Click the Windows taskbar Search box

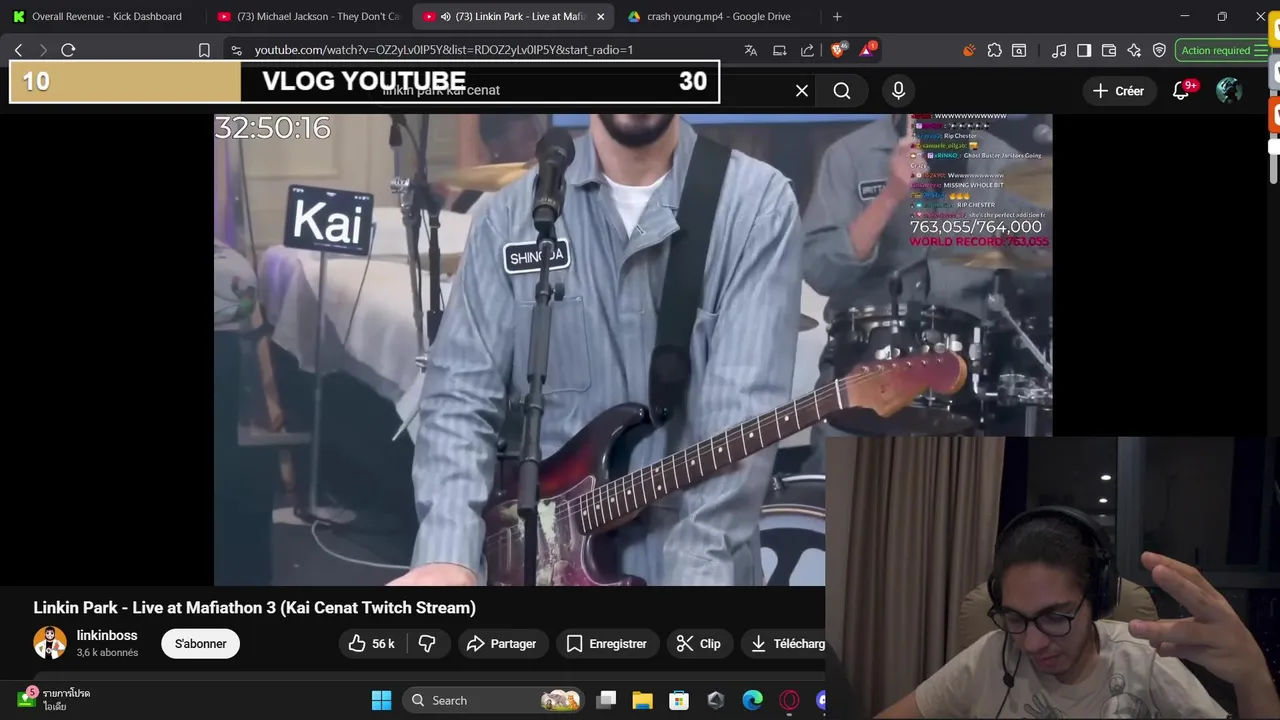coord(495,700)
